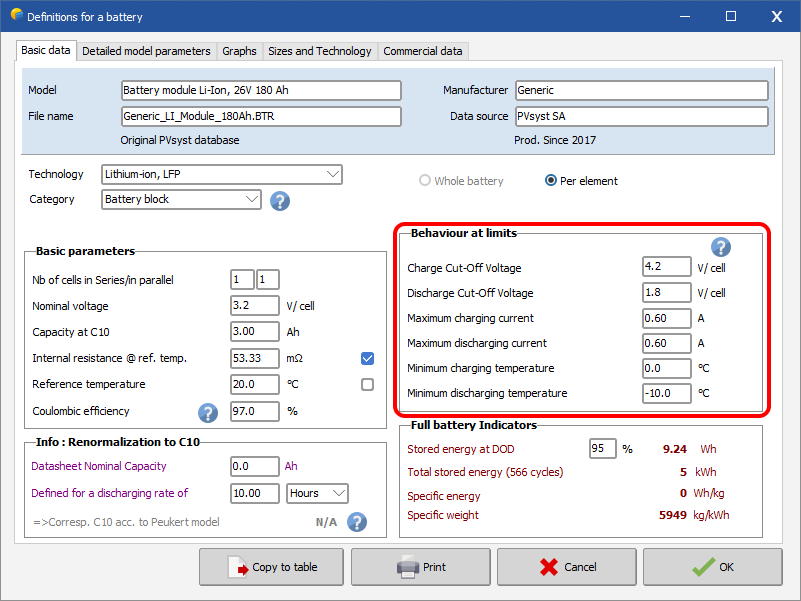The image size is (801, 601).
Task: Open the Sizes and Technology tab
Action: coord(320,51)
